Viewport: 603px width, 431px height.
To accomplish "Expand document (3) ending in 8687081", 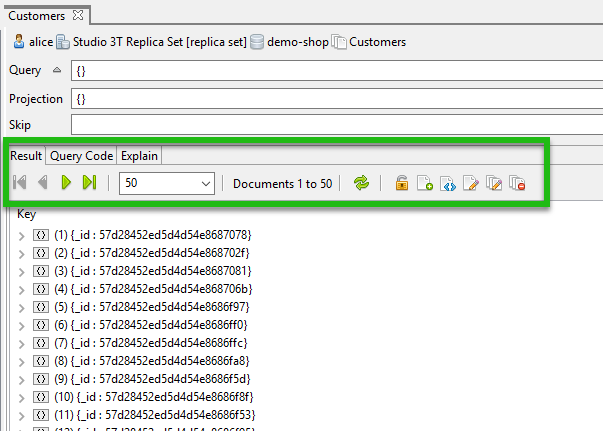I will [x=22, y=272].
